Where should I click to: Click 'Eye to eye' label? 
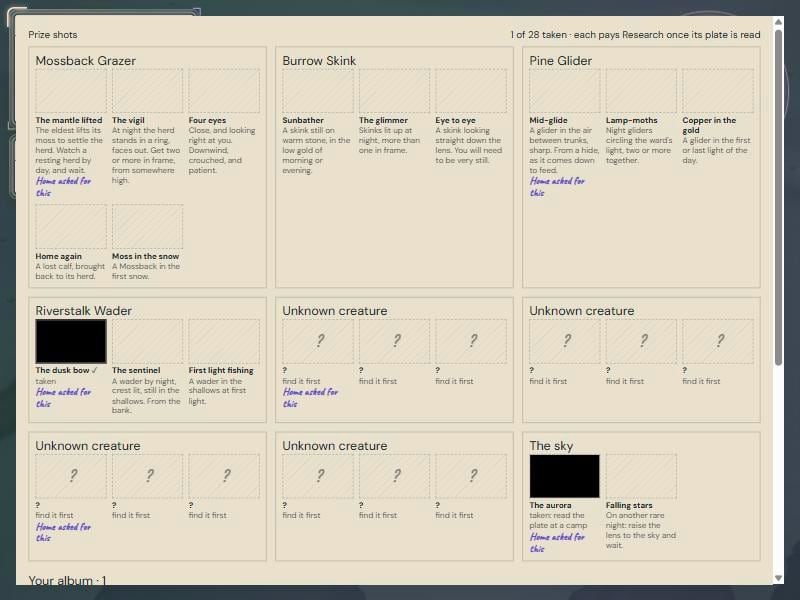tap(455, 120)
